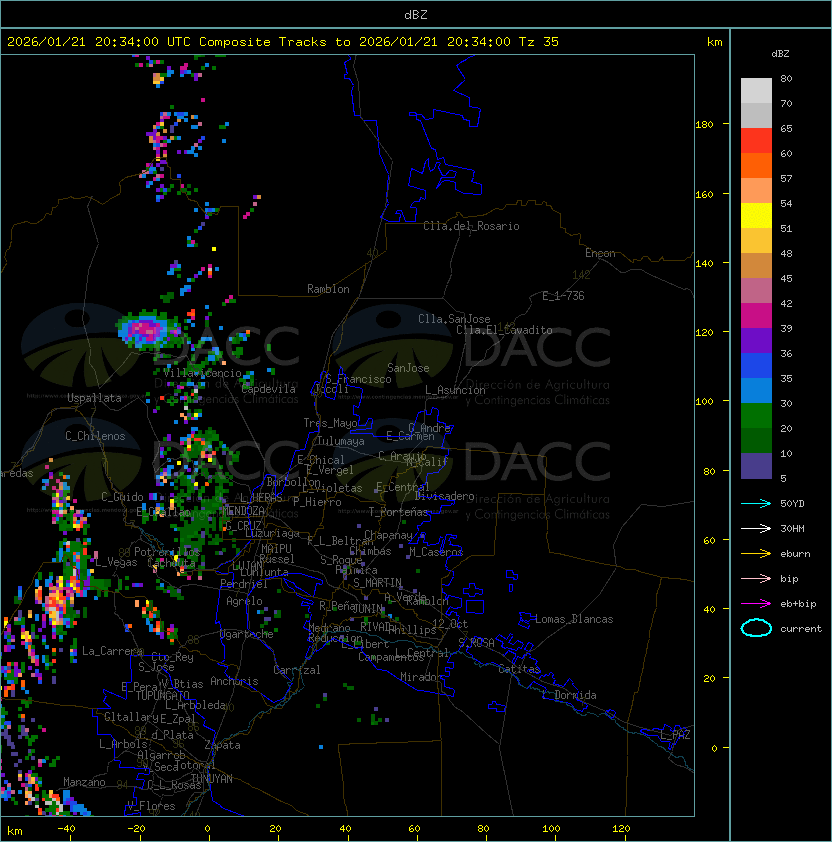
Task: Click the 'C_Chilenos' map label
Action: tap(95, 436)
